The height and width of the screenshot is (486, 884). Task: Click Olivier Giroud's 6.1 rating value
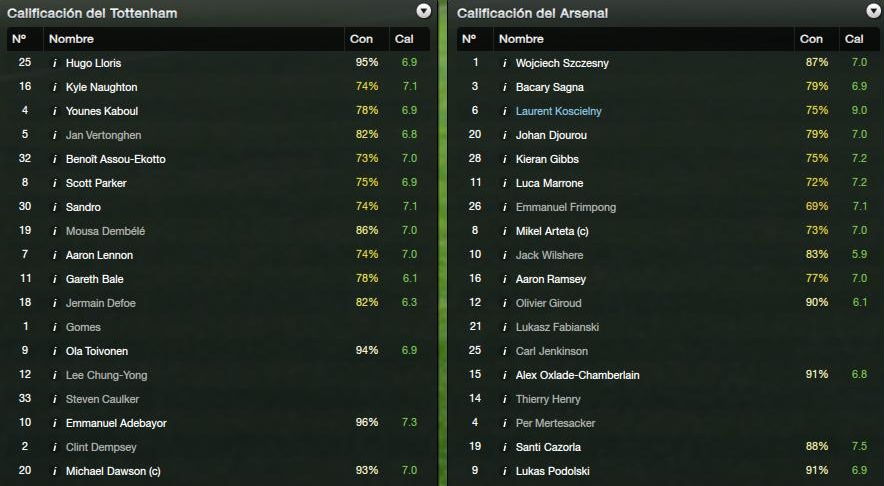coord(859,303)
